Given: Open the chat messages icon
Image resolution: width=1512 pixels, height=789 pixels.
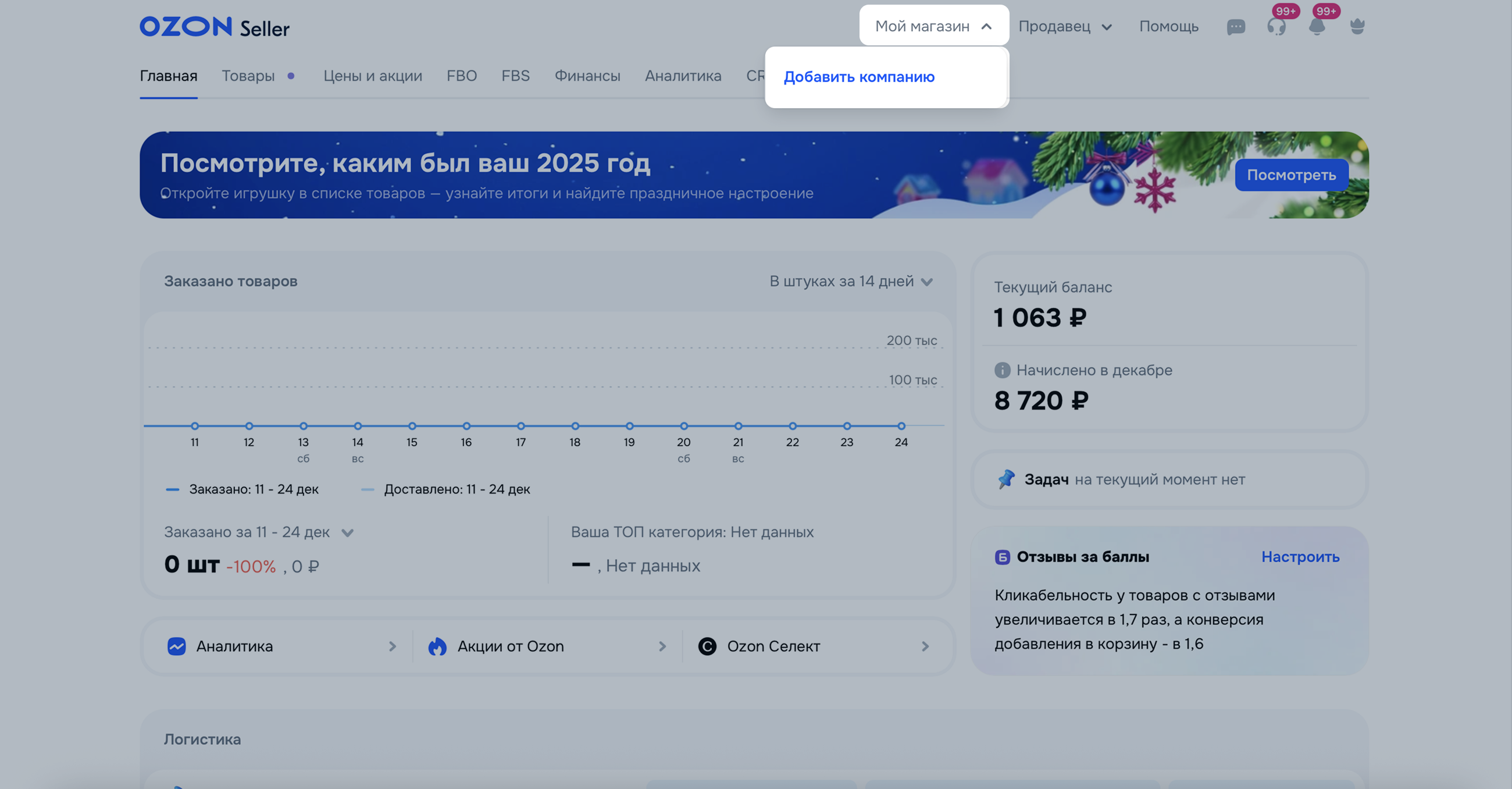Looking at the screenshot, I should (1236, 27).
